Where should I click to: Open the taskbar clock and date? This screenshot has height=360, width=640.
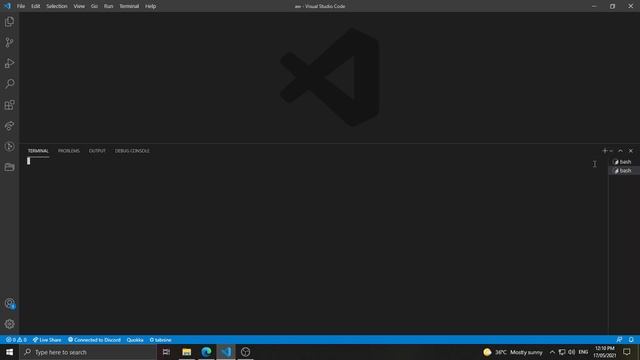[x=604, y=352]
